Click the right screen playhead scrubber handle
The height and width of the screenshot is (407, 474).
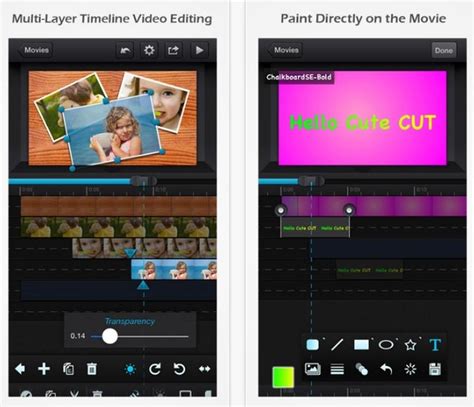pos(311,181)
